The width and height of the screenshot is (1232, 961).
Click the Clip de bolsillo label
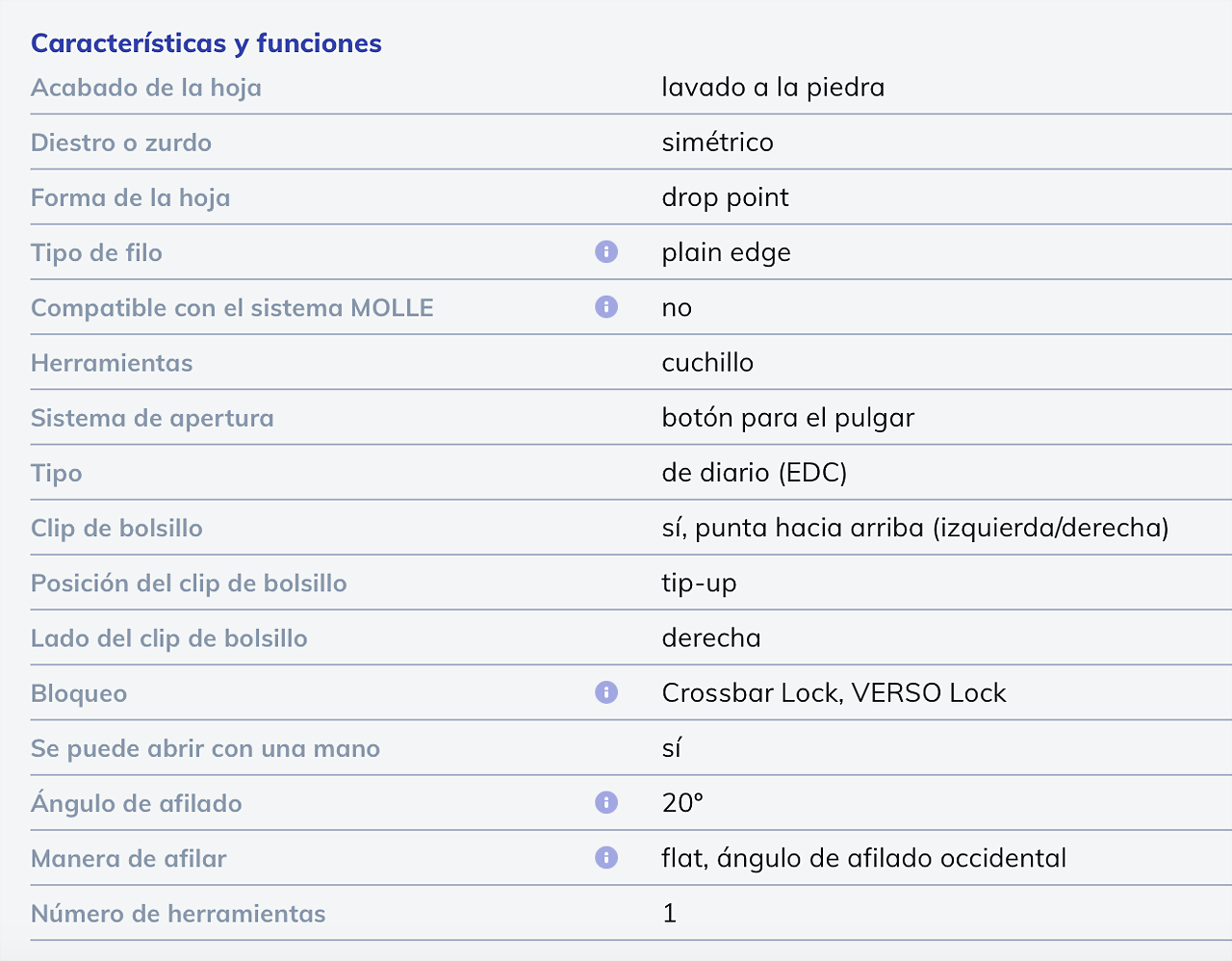click(116, 528)
